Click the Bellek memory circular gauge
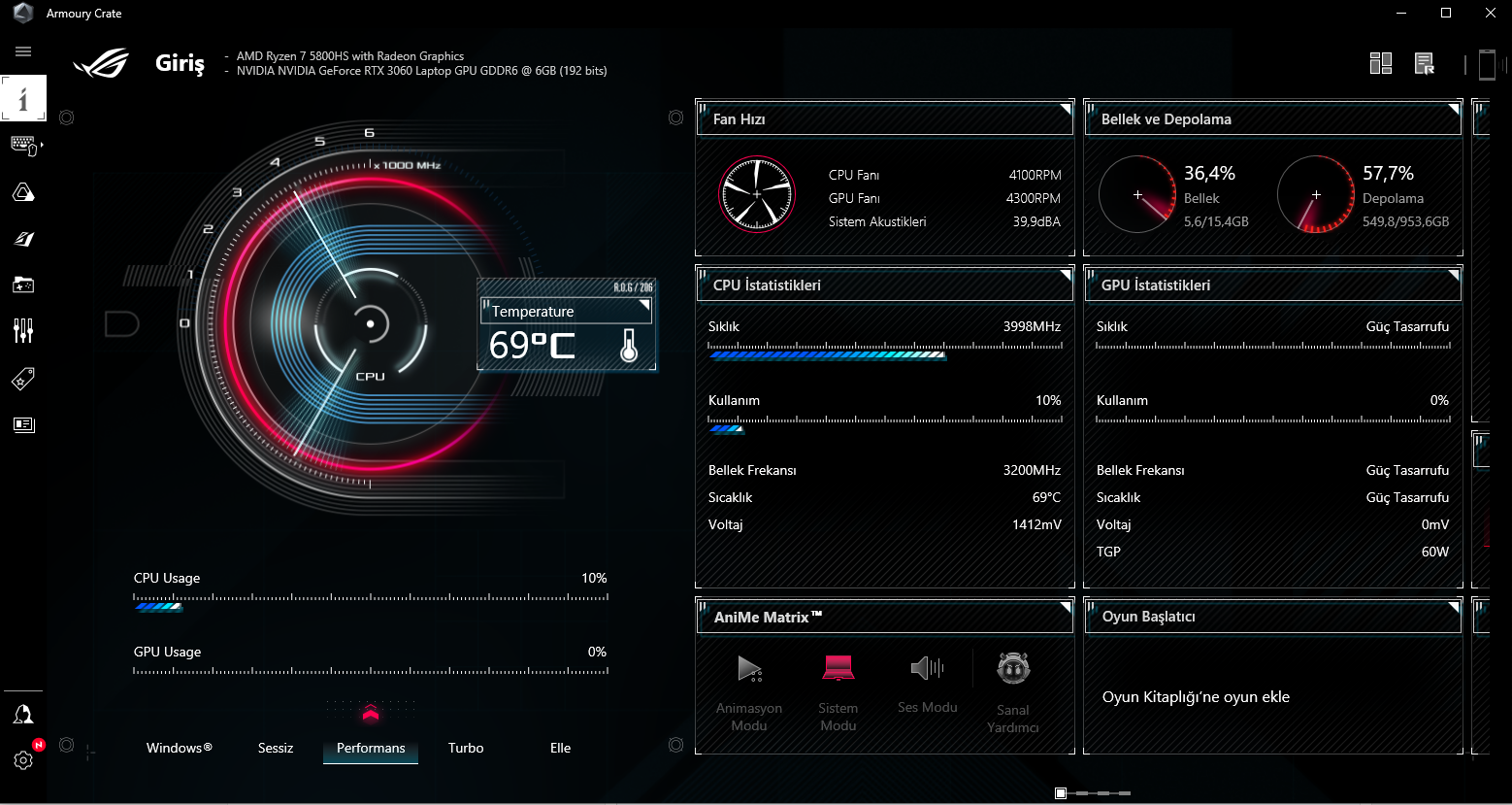The height and width of the screenshot is (805, 1512). [x=1137, y=195]
